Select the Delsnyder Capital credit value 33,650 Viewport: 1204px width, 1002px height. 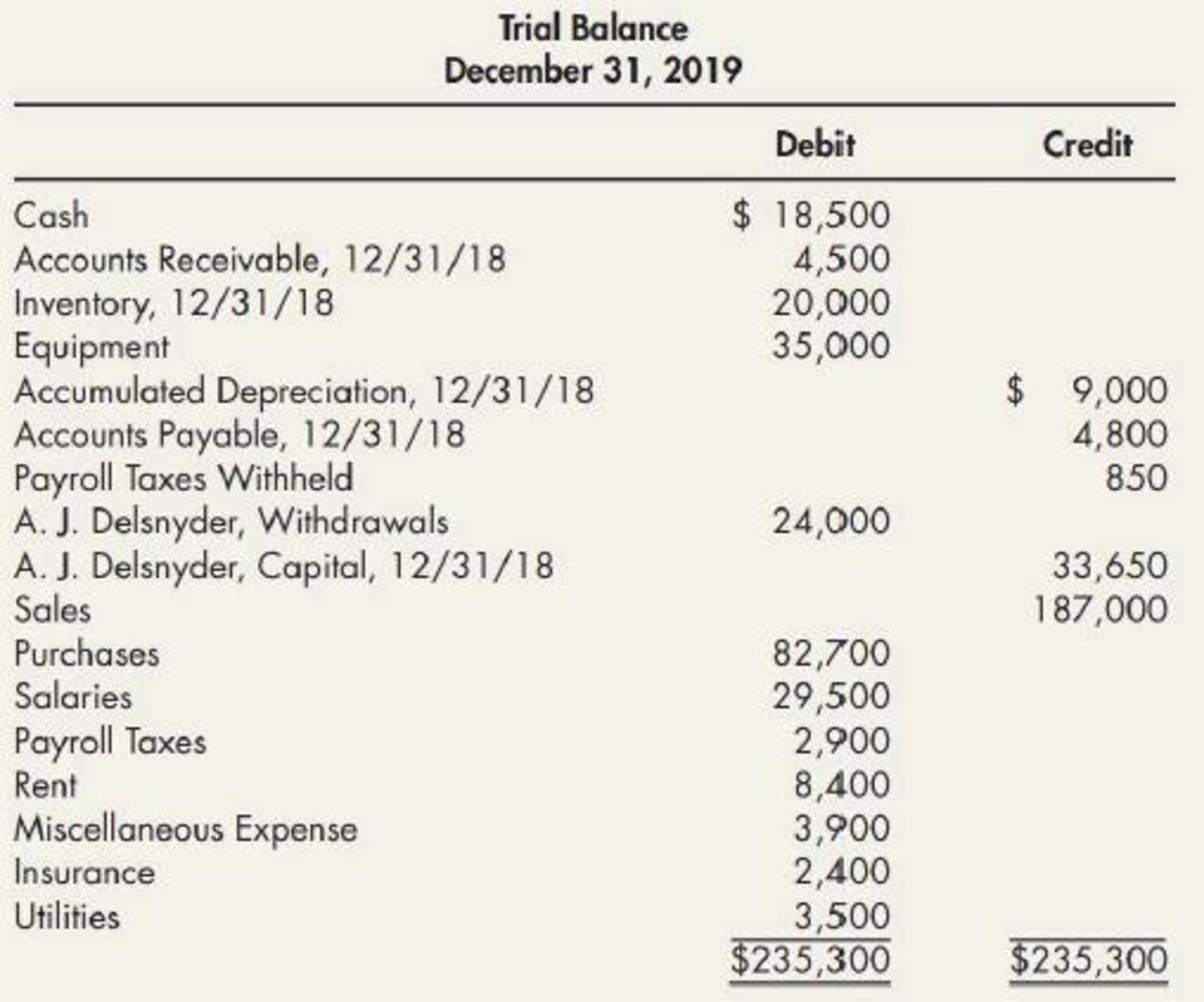(x=1110, y=565)
